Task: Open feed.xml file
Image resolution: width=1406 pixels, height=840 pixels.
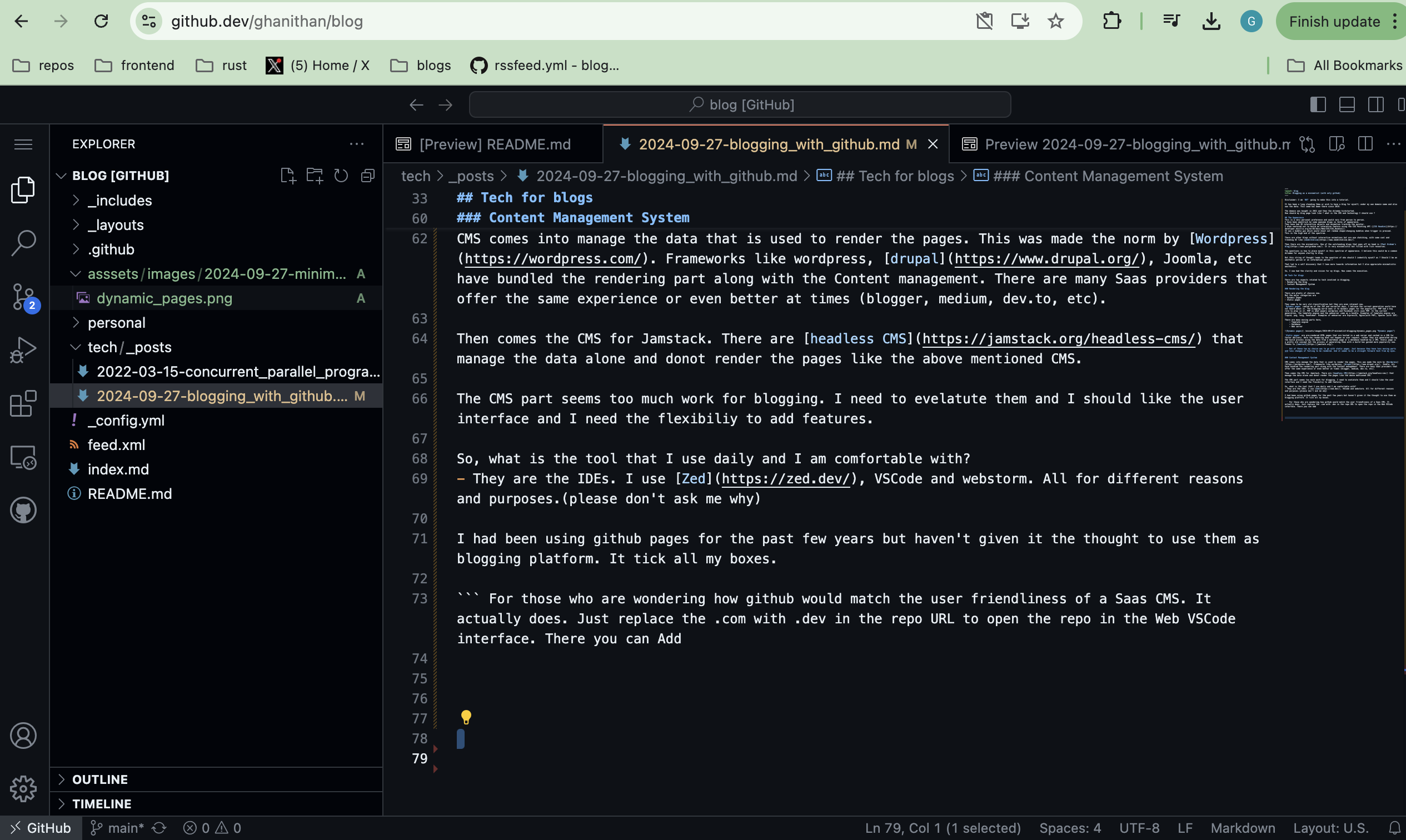Action: [216, 445]
